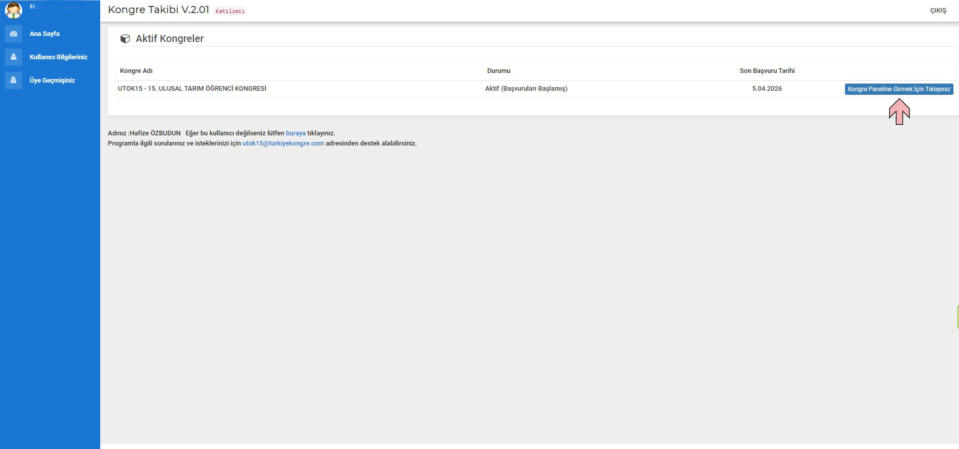Open the Ana Sayfa menu item
Screen dimensions: 959x449
(x=44, y=34)
